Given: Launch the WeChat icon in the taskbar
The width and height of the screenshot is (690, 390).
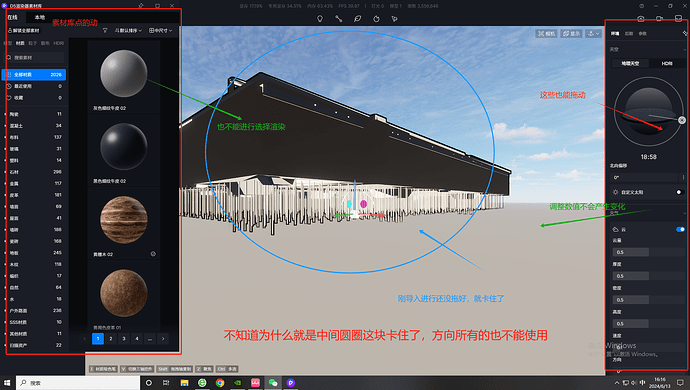Looking at the screenshot, I should [x=273, y=383].
